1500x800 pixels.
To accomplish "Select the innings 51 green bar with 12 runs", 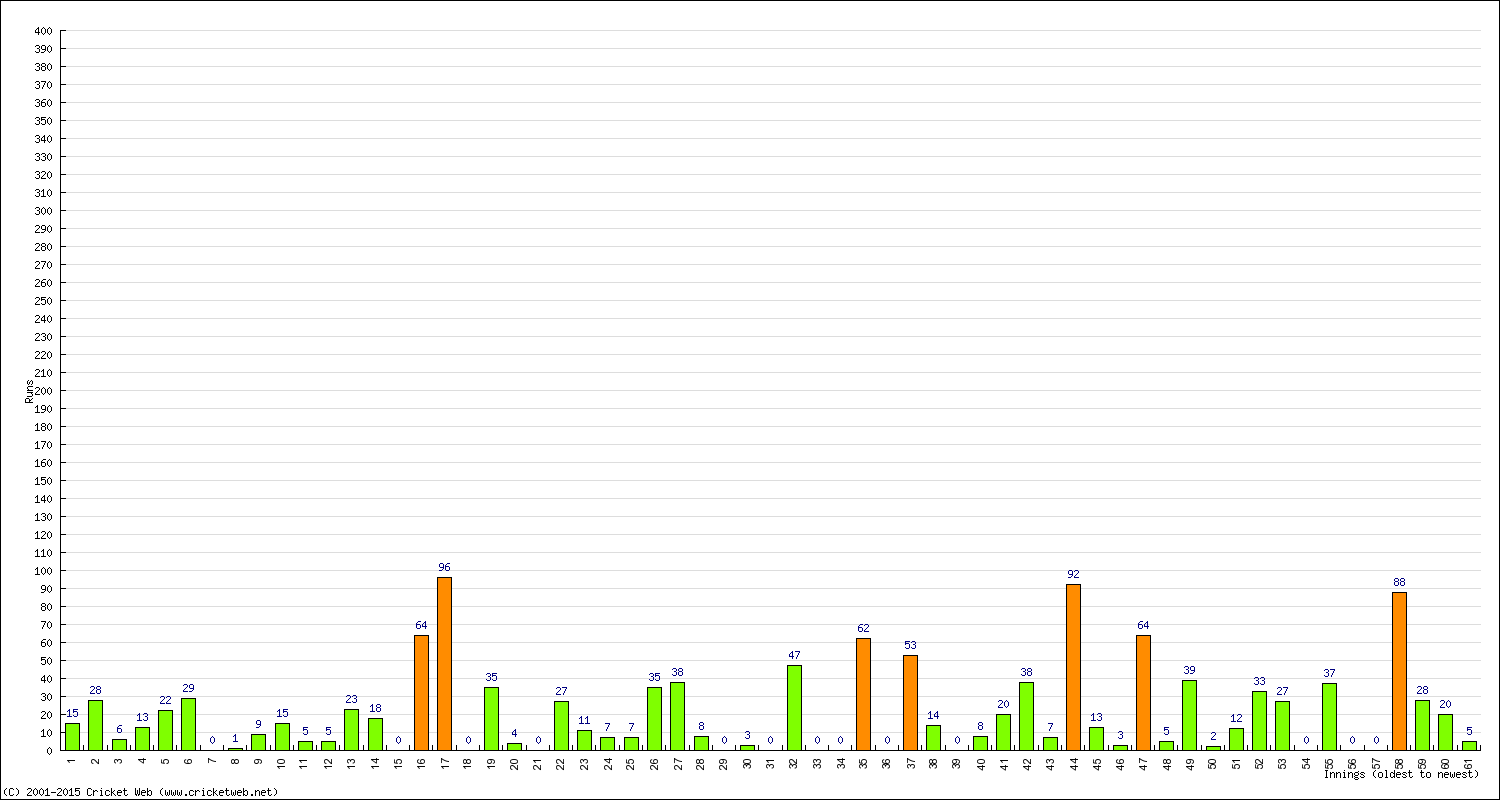I will coord(1236,739).
